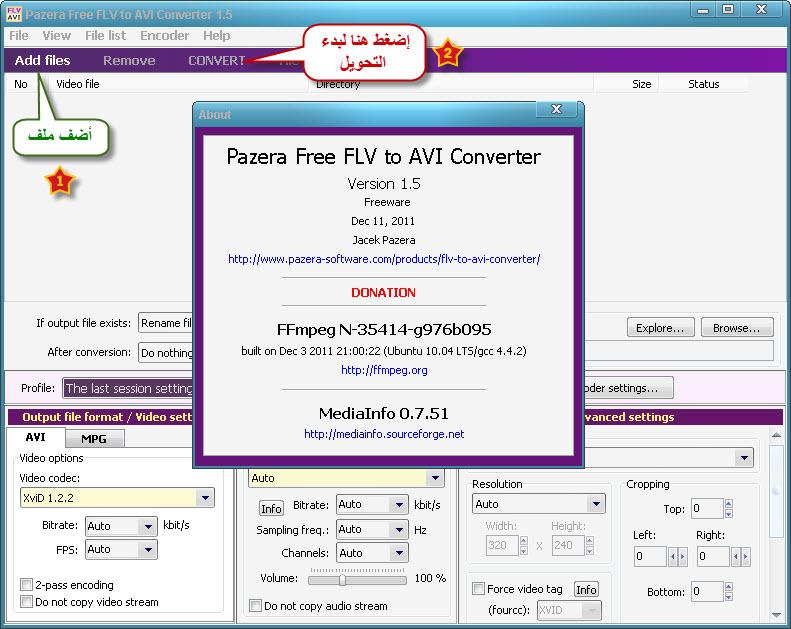
Task: Click the Size column header
Action: (x=627, y=84)
